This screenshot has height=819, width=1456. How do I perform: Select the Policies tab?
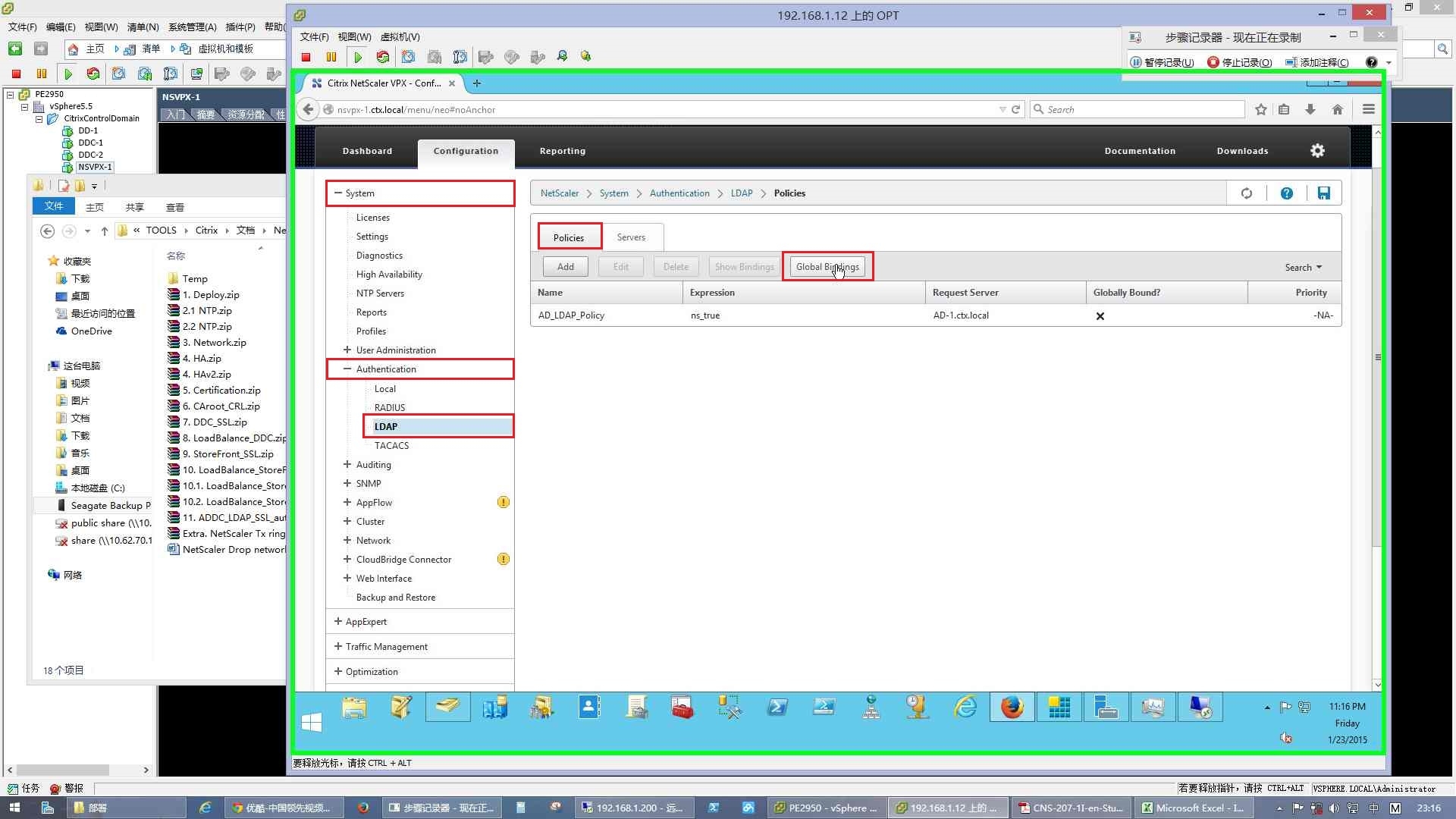tap(569, 237)
